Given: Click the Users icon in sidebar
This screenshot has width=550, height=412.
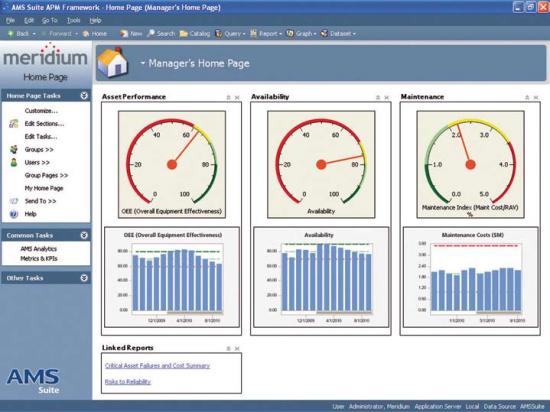Looking at the screenshot, I should pos(14,162).
